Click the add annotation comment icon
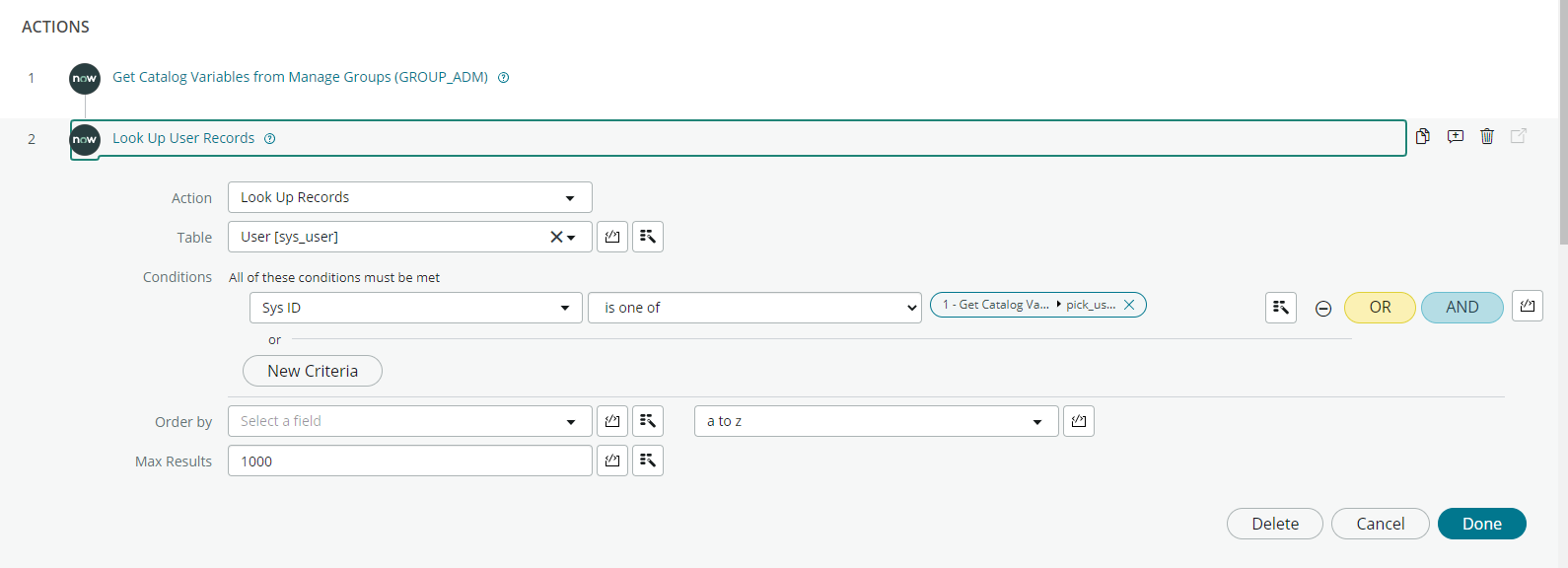 point(1456,136)
